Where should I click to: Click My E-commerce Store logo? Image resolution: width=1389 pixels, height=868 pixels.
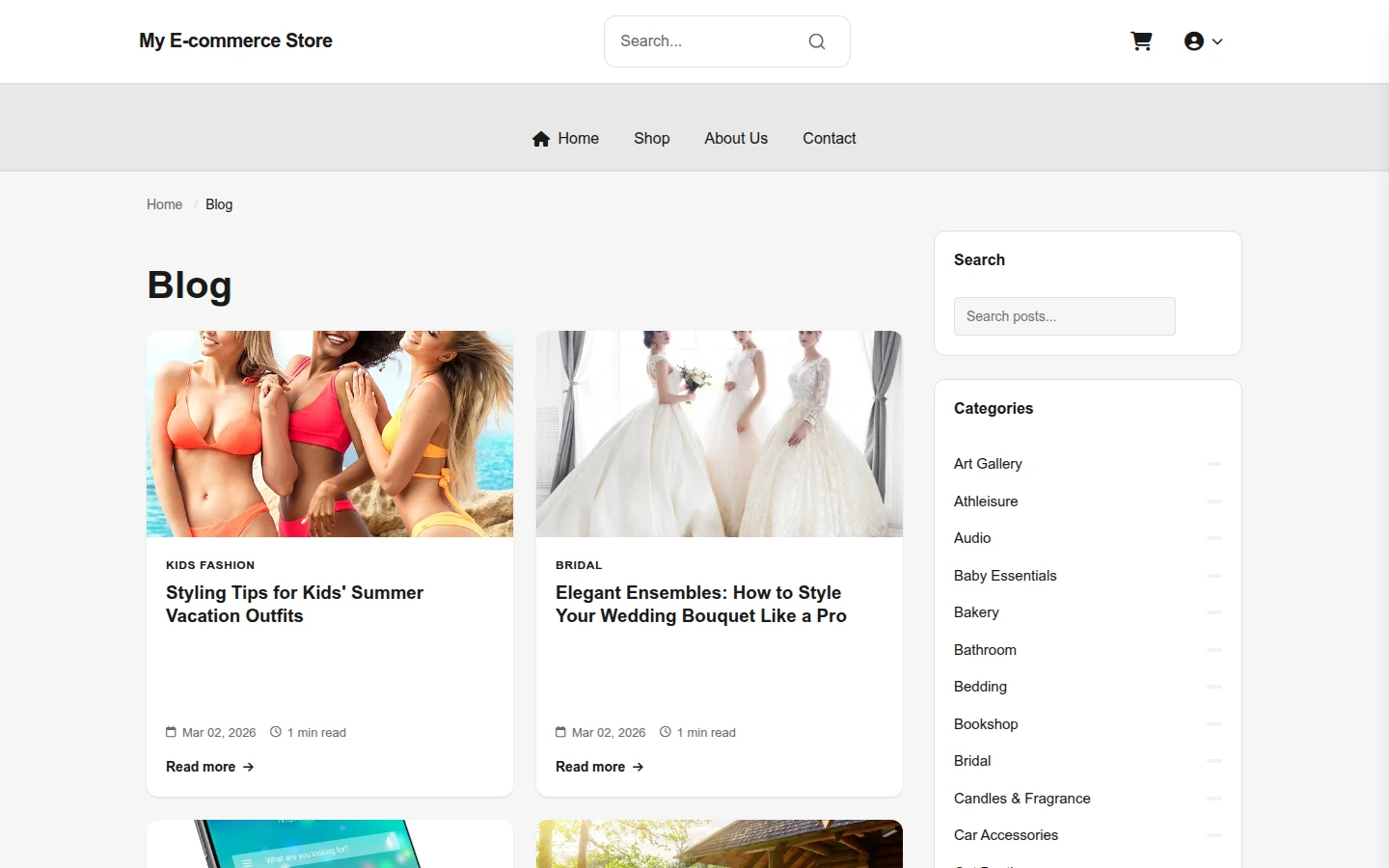pyautogui.click(x=235, y=41)
